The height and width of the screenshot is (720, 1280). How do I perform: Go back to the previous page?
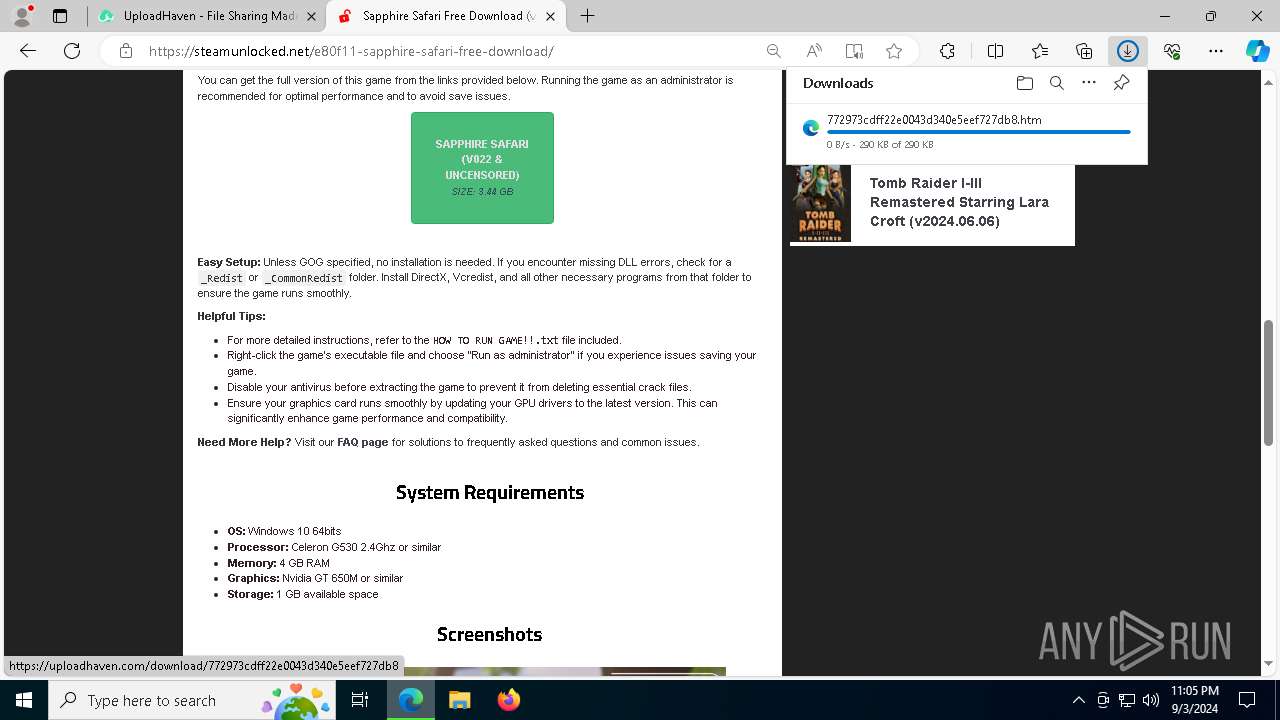click(x=28, y=51)
